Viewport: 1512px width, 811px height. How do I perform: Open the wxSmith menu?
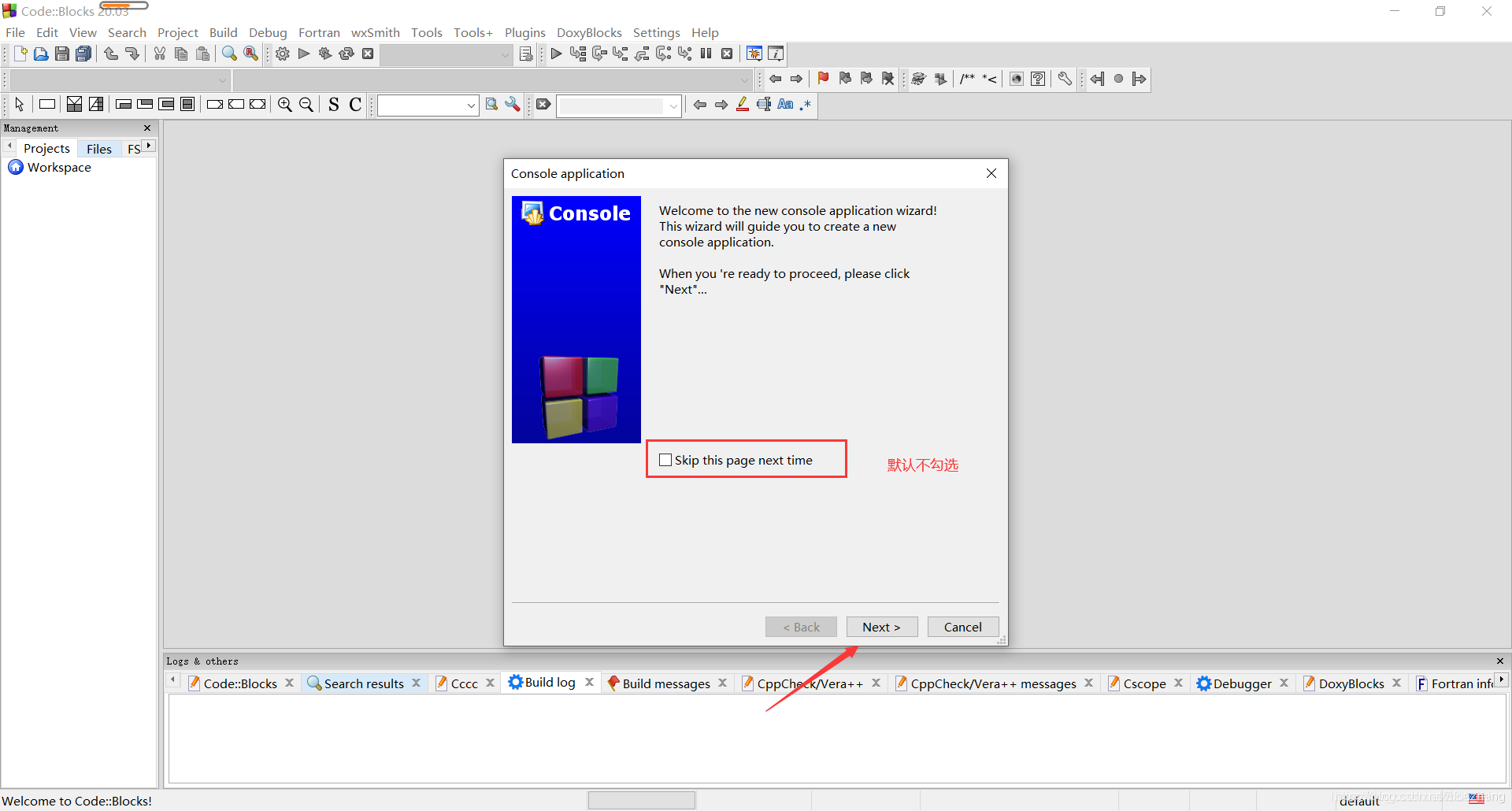click(x=376, y=32)
